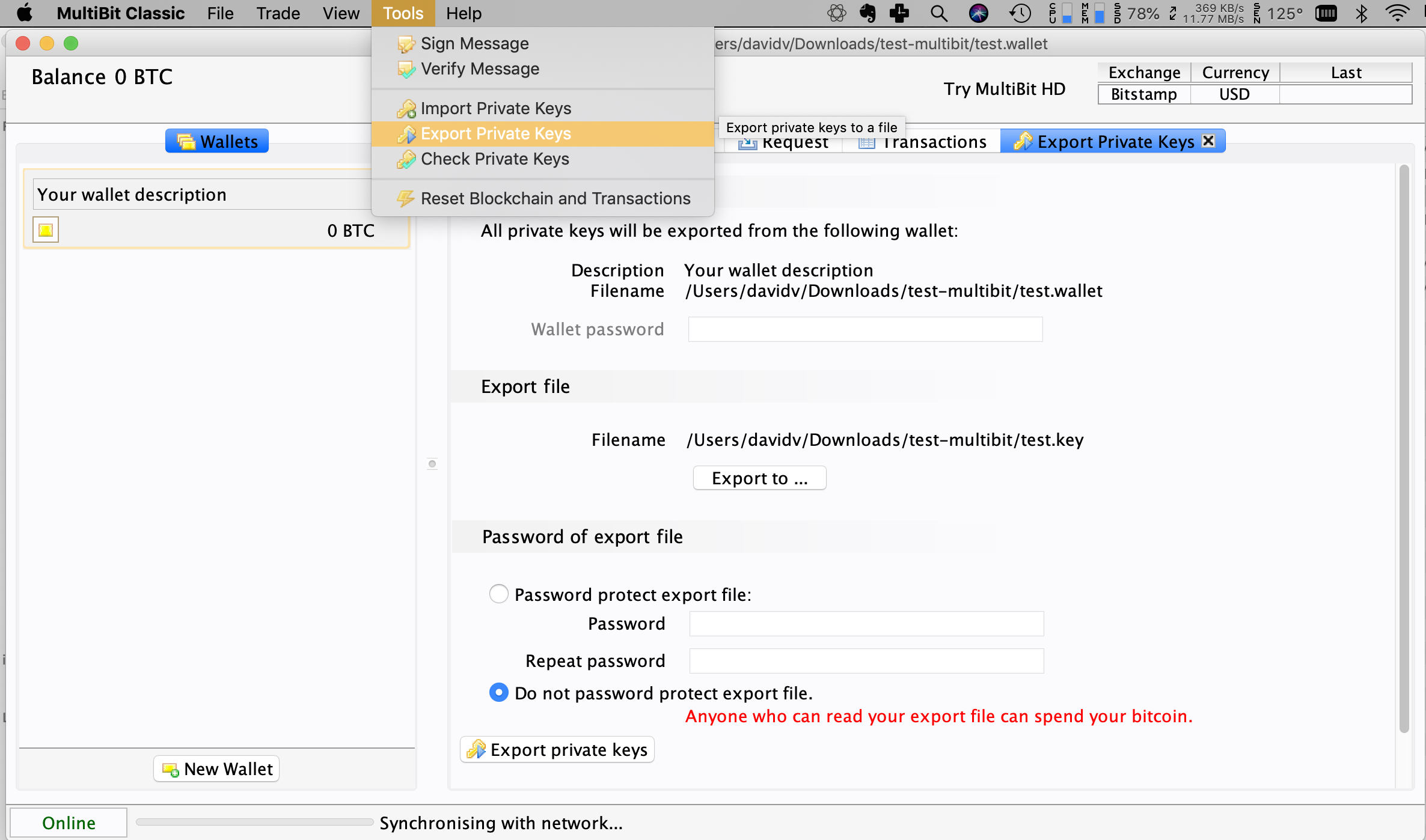Click the Request tab icon
Screen dimensions: 1426x840
pos(747,143)
